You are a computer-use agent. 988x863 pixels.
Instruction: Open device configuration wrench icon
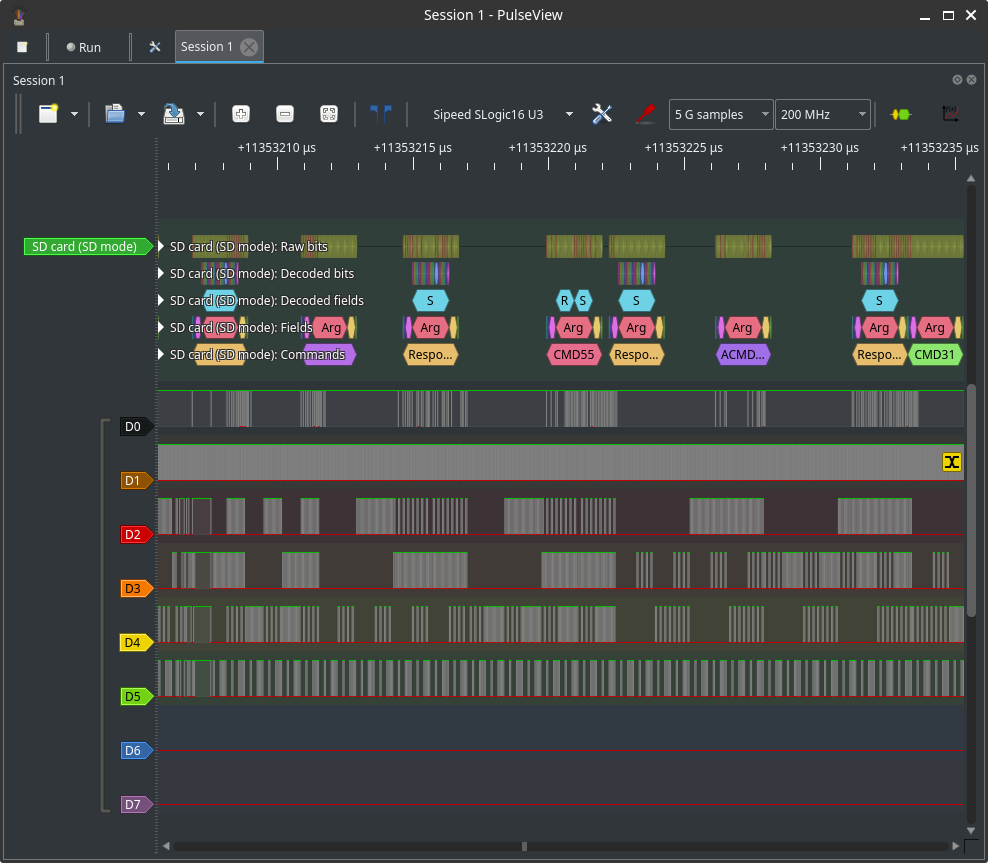pyautogui.click(x=602, y=114)
